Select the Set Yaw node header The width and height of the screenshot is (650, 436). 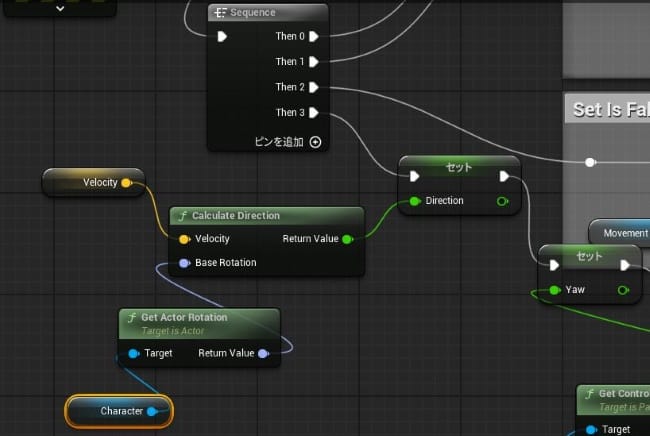point(589,256)
